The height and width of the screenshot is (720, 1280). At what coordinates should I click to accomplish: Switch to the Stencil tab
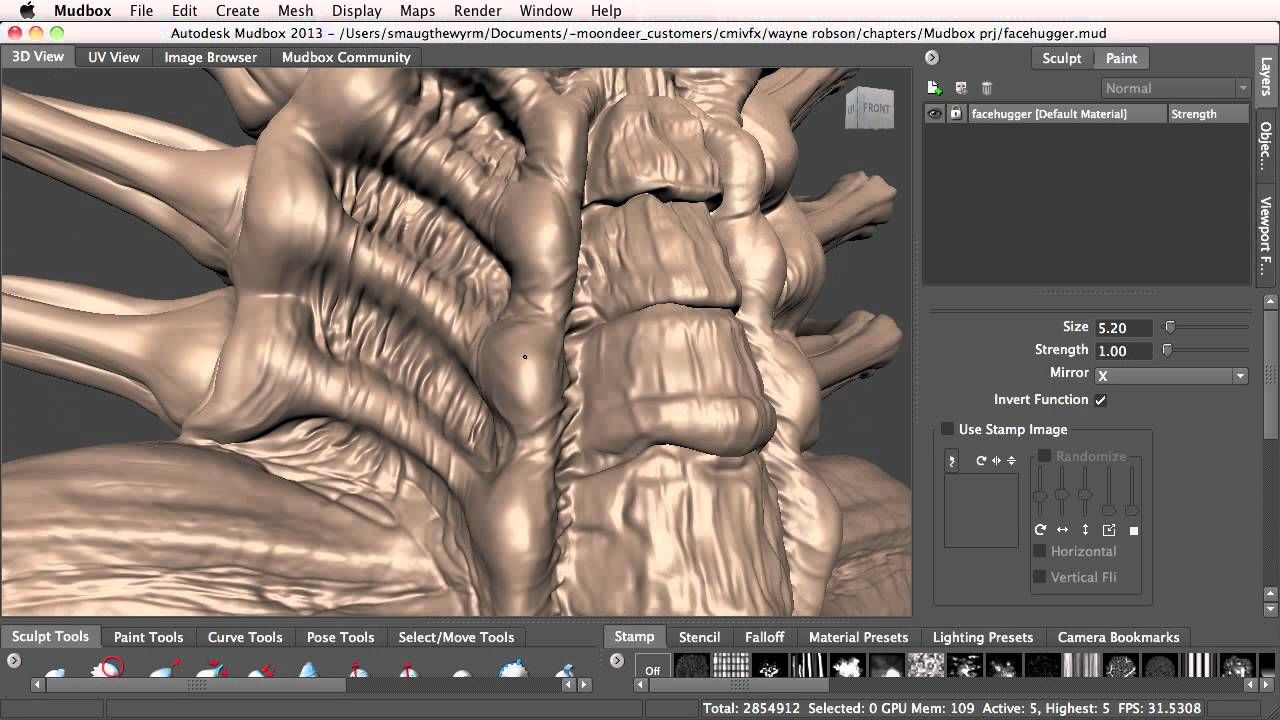click(699, 637)
